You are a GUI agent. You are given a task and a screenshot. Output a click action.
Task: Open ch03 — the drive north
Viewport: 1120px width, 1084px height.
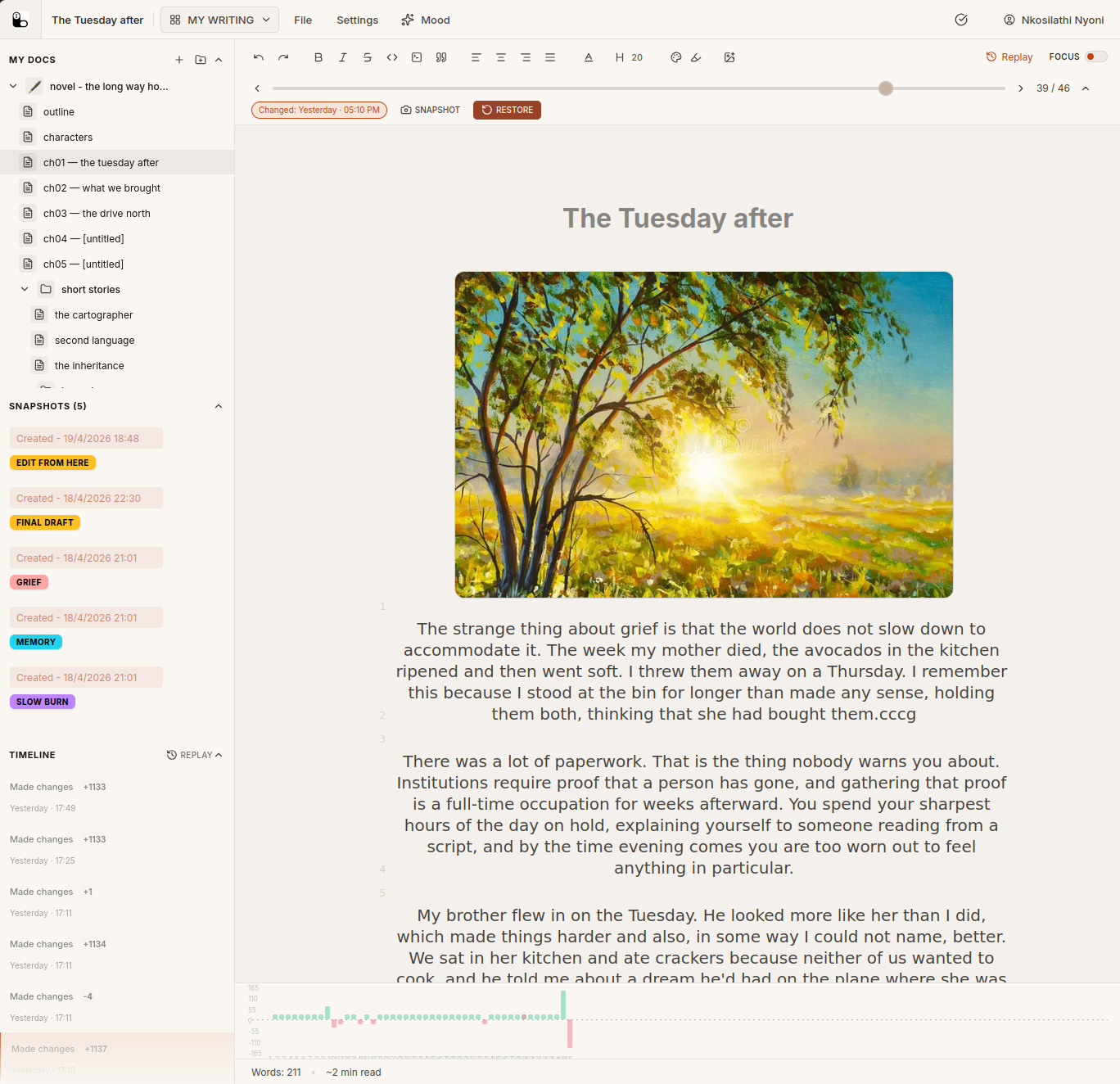click(x=117, y=213)
